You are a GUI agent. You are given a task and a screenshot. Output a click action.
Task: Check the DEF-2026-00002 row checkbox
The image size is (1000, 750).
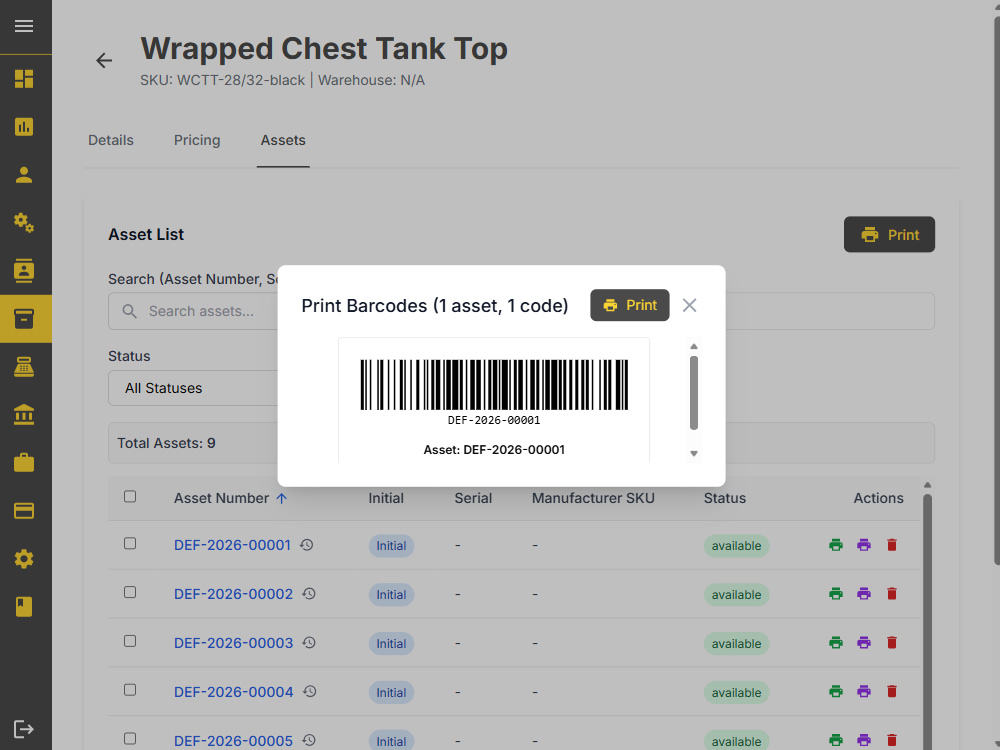130,592
